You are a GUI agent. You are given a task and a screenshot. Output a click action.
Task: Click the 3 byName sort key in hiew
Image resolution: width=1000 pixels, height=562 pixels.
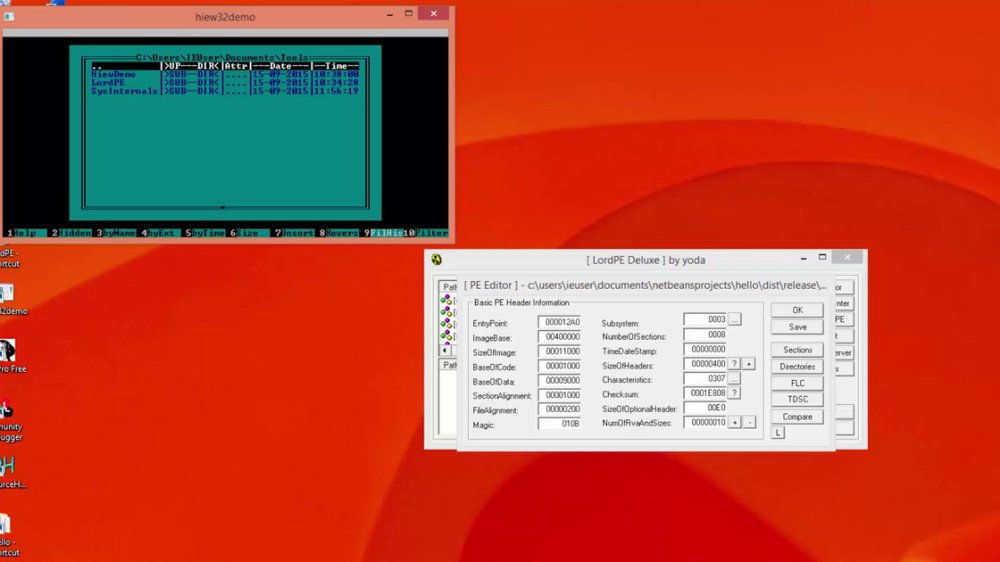click(116, 233)
